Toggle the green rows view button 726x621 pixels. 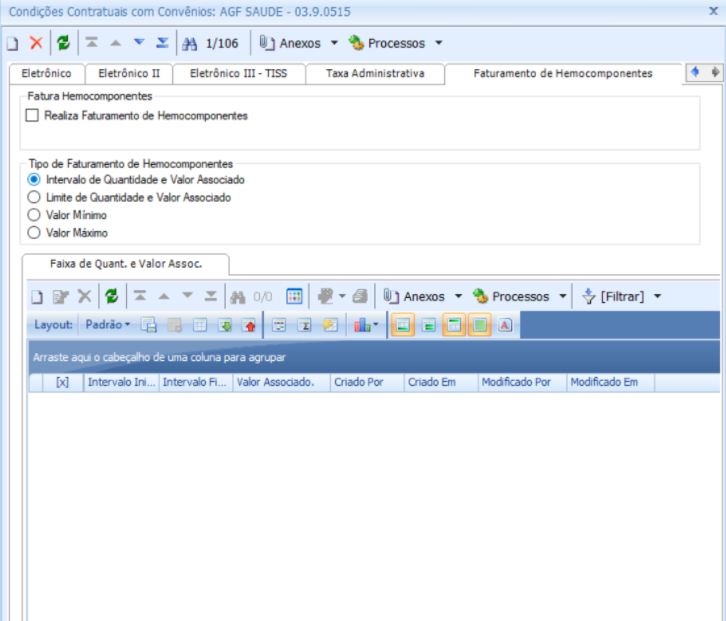pos(429,325)
